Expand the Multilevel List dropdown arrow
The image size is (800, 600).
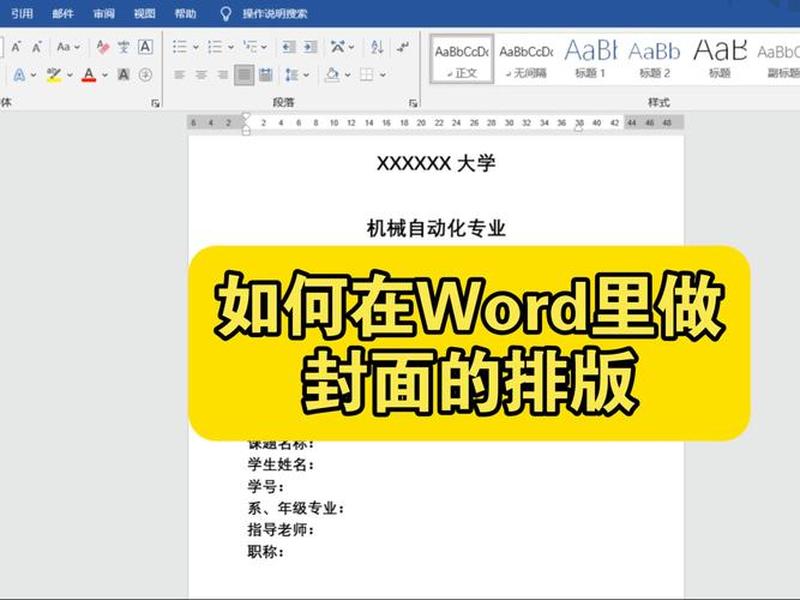[264, 47]
